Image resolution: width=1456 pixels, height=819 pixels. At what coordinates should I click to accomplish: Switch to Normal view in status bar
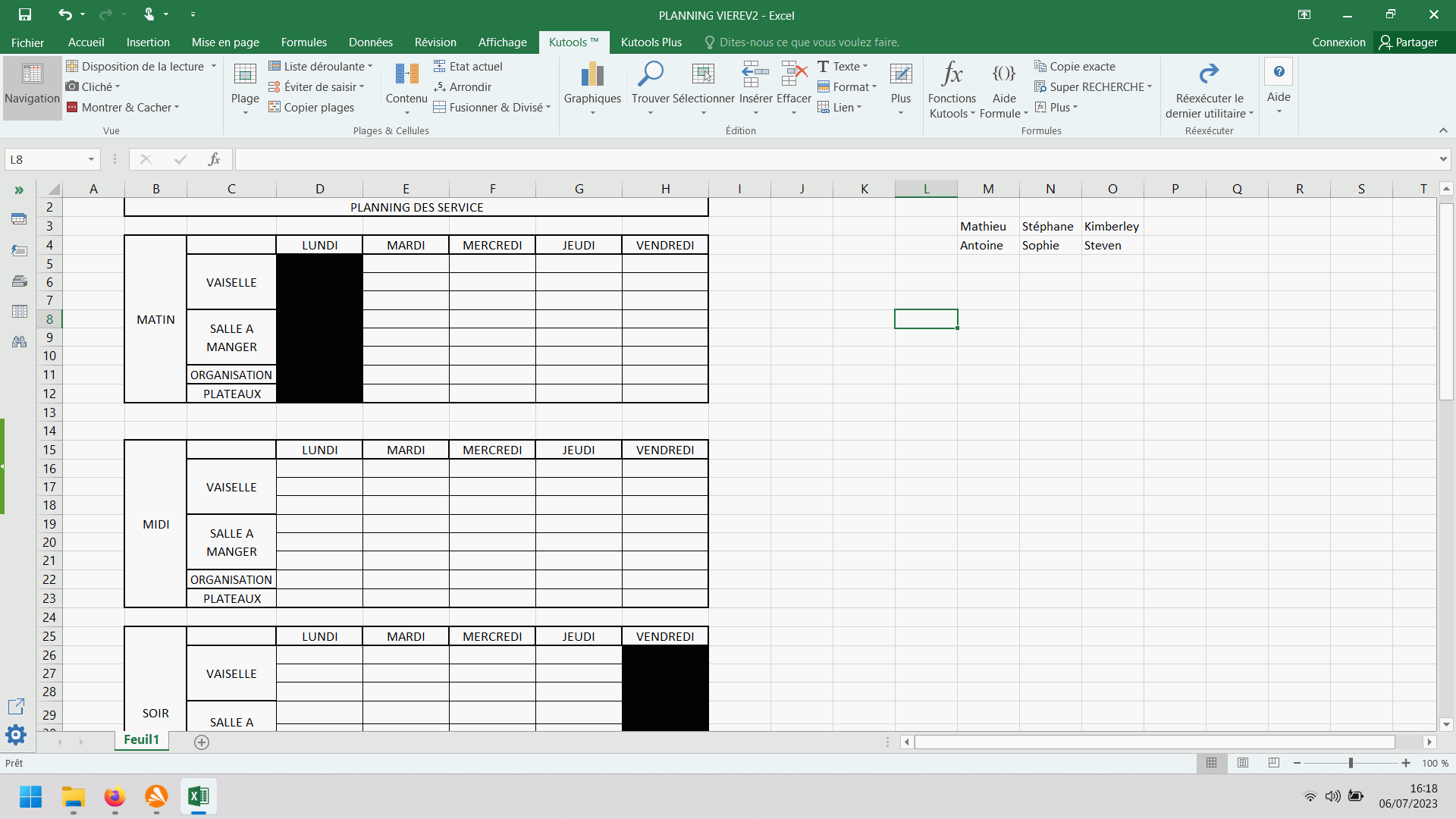(x=1211, y=763)
